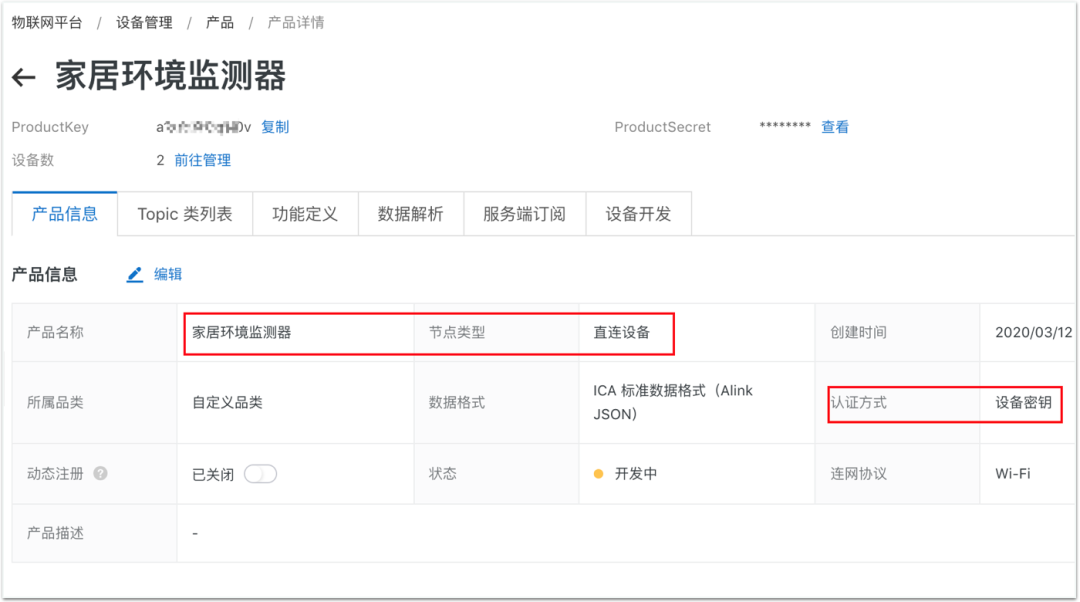1080x602 pixels.
Task: Click the edit pencil icon
Action: tap(135, 275)
